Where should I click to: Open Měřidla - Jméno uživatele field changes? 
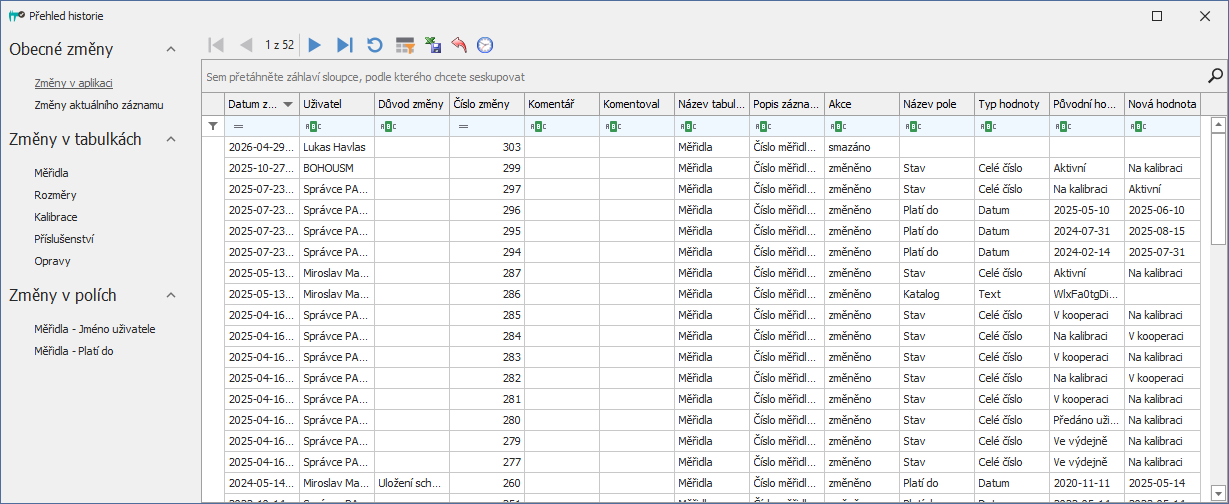(x=94, y=329)
